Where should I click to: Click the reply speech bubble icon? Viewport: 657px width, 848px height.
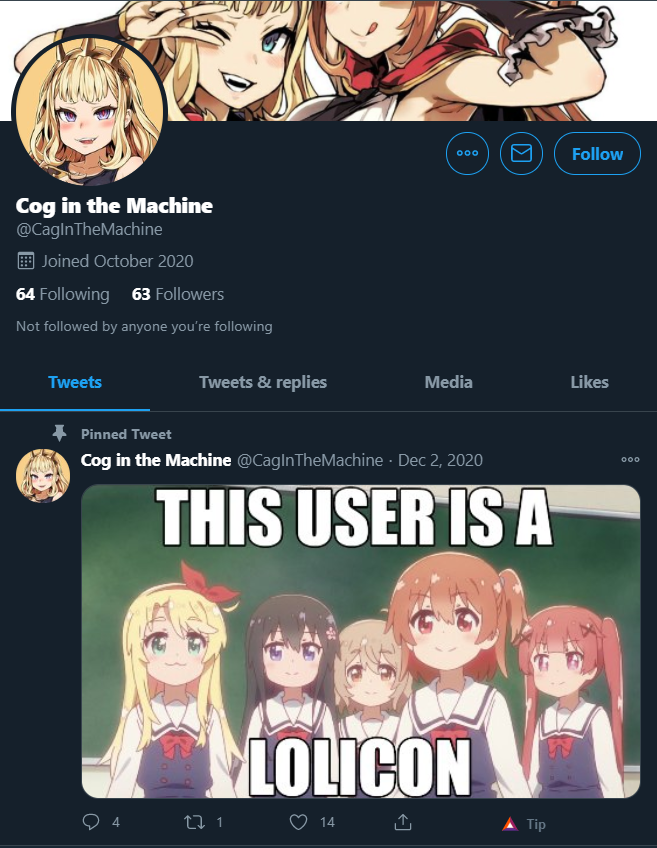91,822
